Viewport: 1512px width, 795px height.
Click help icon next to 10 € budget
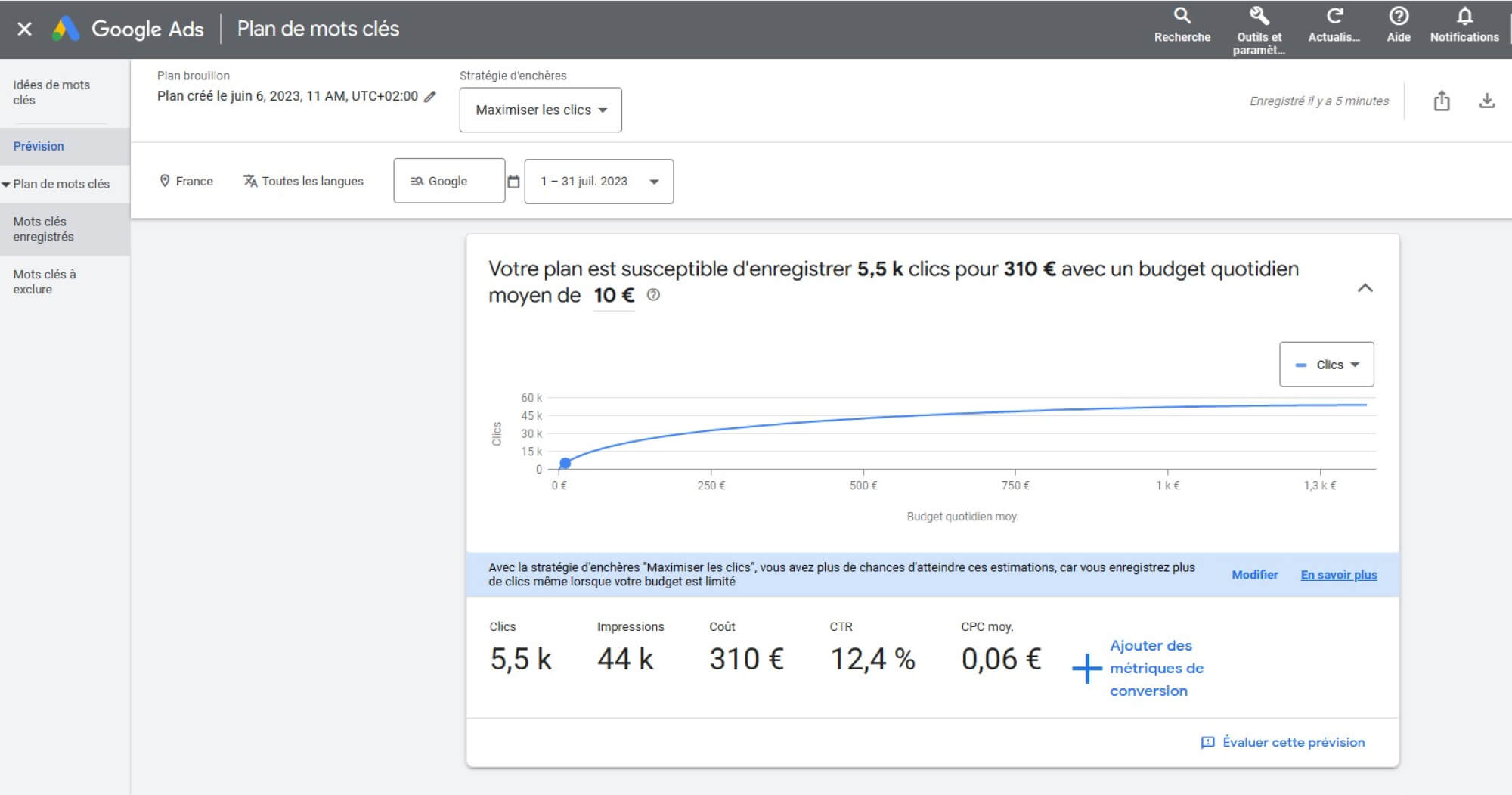coord(653,295)
